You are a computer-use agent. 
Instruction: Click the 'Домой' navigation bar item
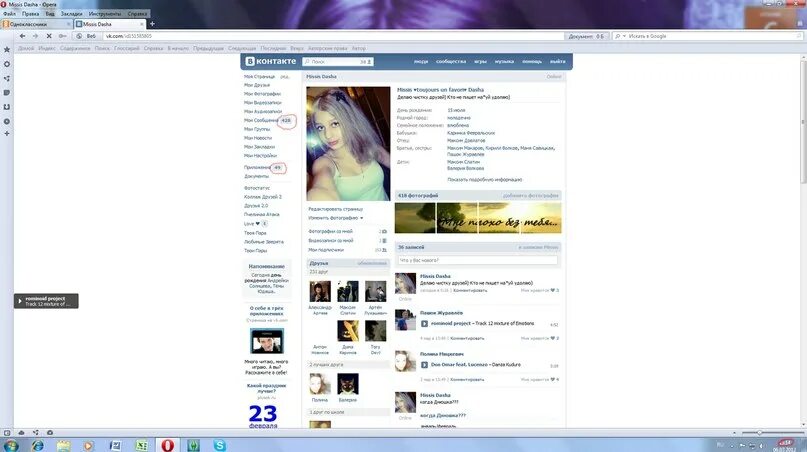tap(26, 48)
